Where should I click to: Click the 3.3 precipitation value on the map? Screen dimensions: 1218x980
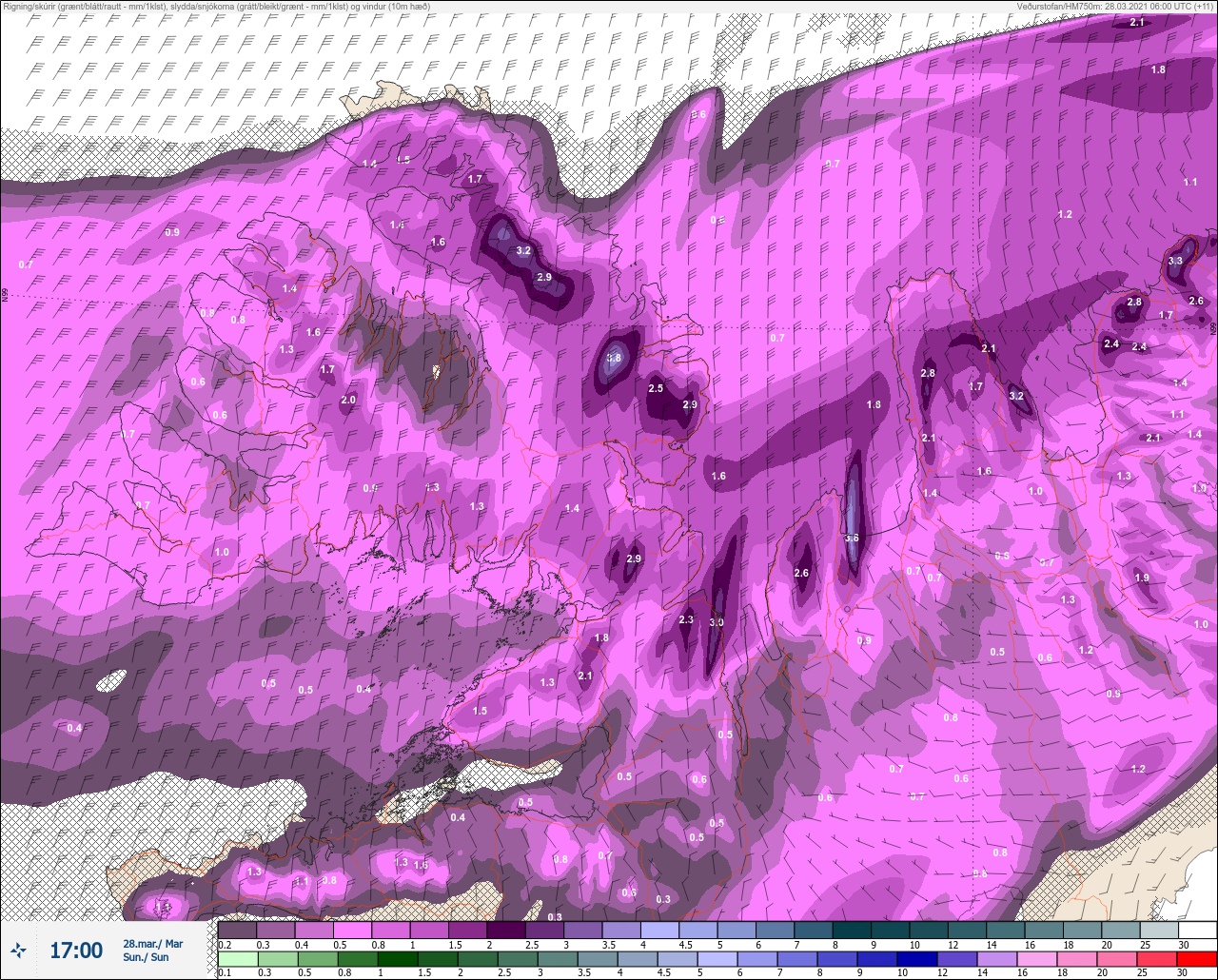click(x=1175, y=261)
